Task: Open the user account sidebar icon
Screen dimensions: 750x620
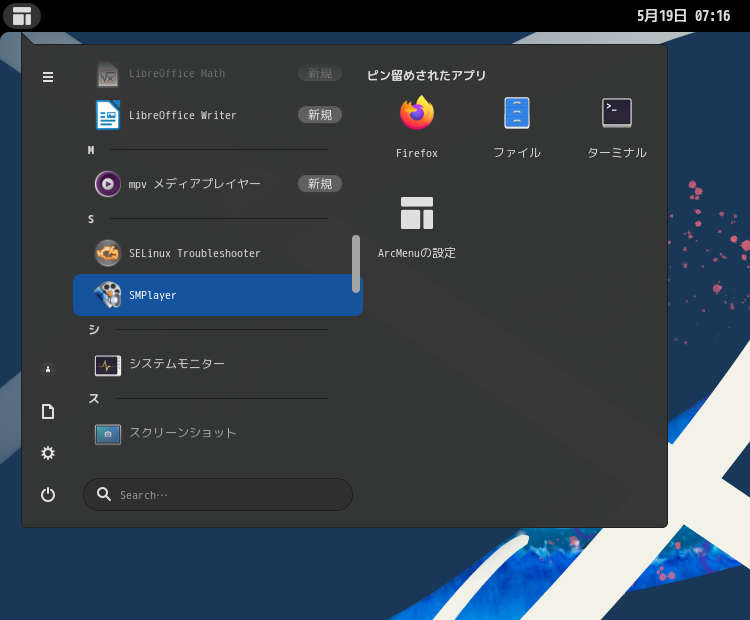Action: click(x=48, y=369)
